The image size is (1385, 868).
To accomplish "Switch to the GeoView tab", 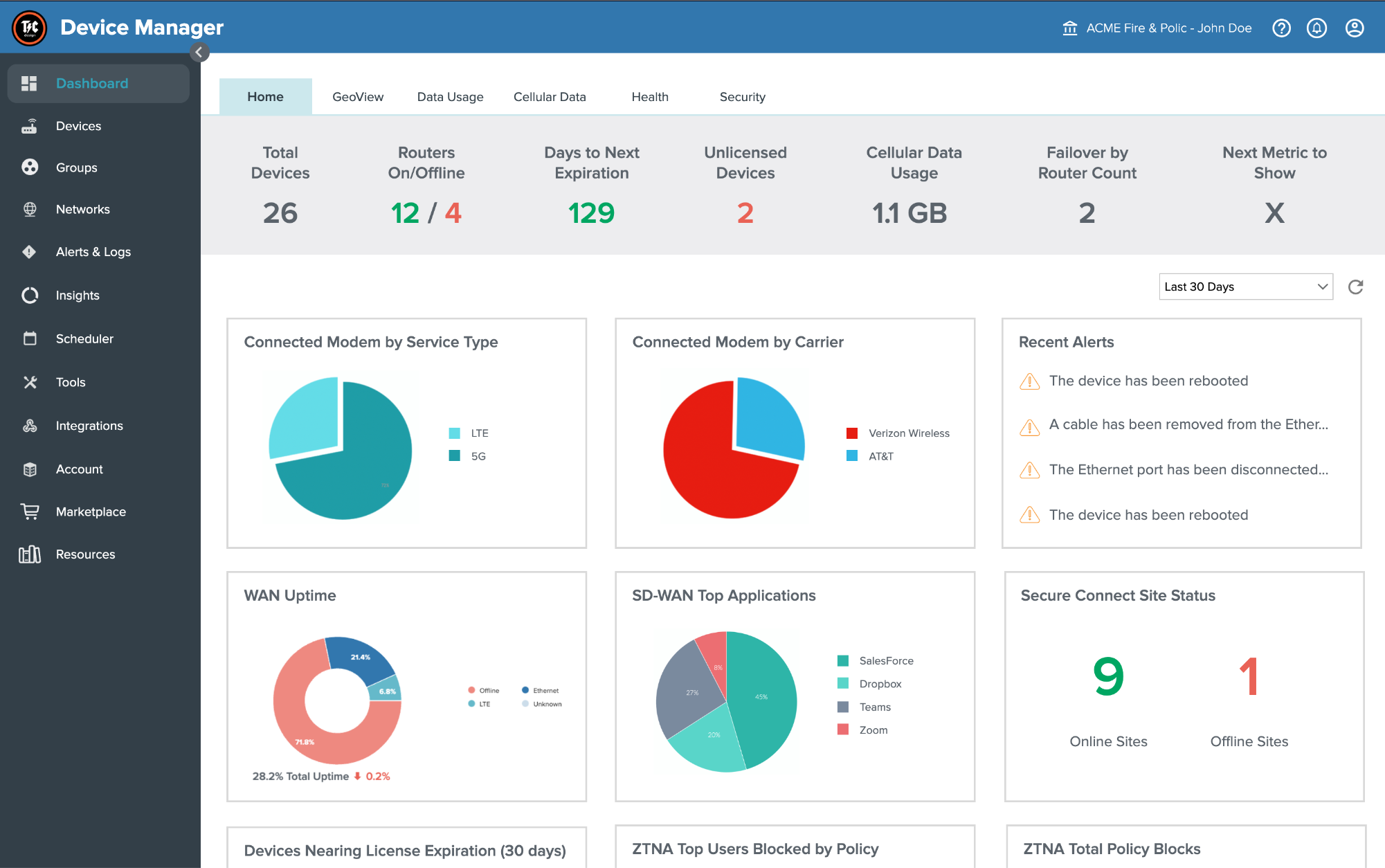I will coord(358,97).
